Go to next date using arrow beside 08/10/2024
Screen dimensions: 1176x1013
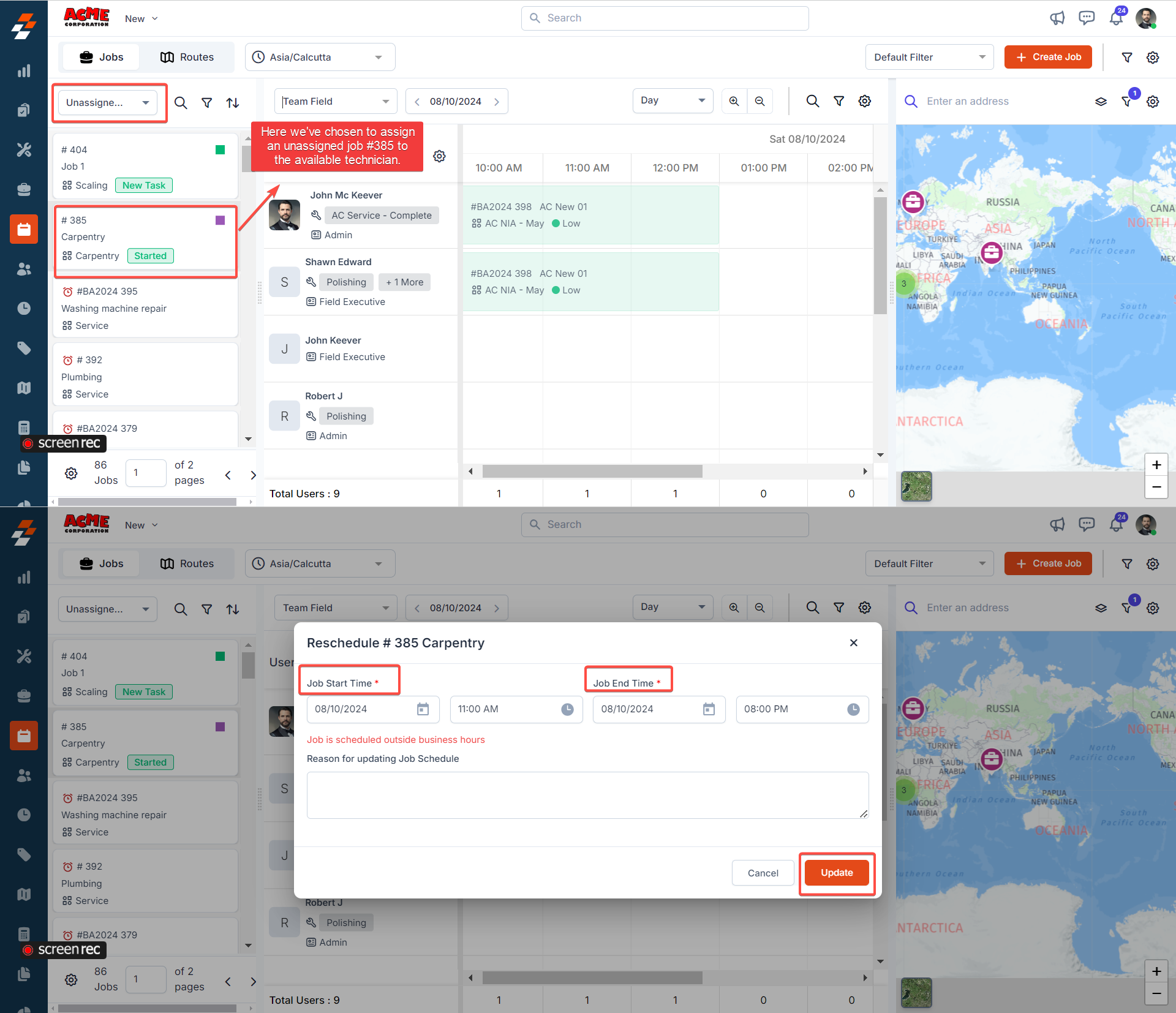coord(497,102)
